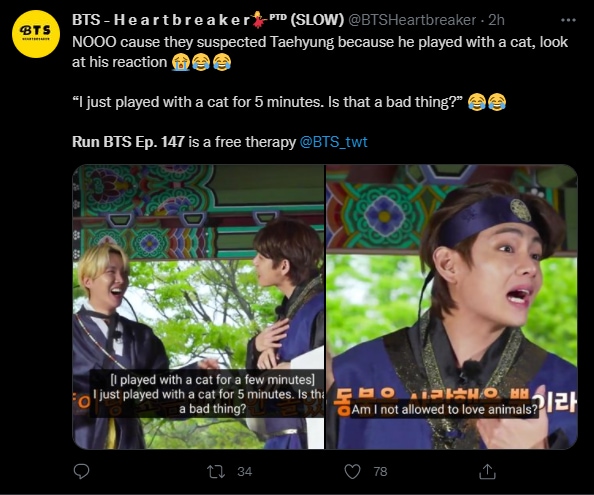Viewport: 594px width, 495px height.
Task: Open the three-dot more options menu
Action: [x=568, y=20]
